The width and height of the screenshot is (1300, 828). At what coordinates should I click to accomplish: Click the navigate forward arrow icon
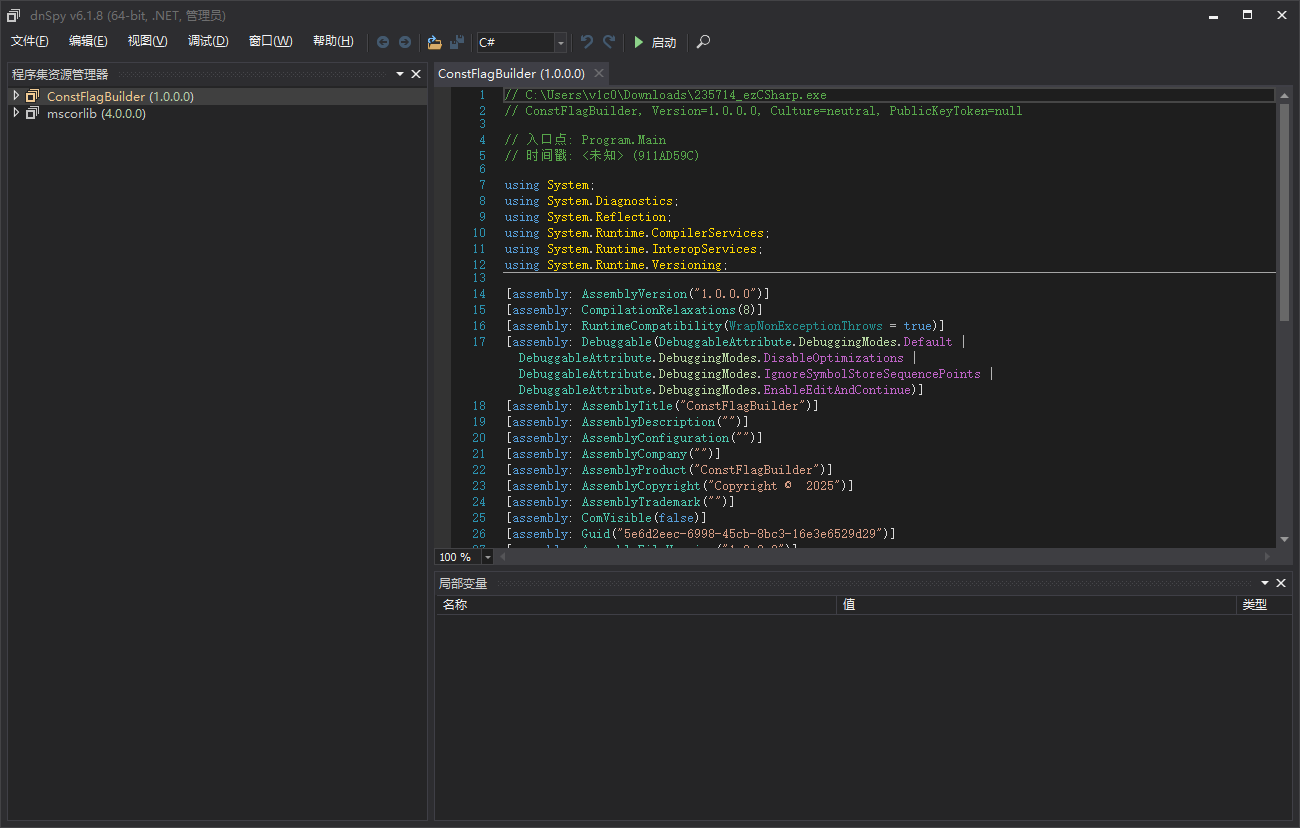click(405, 42)
